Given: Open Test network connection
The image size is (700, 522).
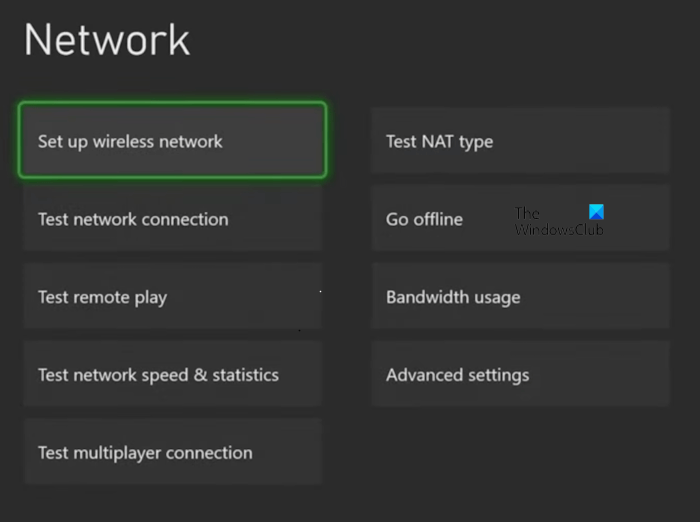Looking at the screenshot, I should pyautogui.click(x=172, y=219).
